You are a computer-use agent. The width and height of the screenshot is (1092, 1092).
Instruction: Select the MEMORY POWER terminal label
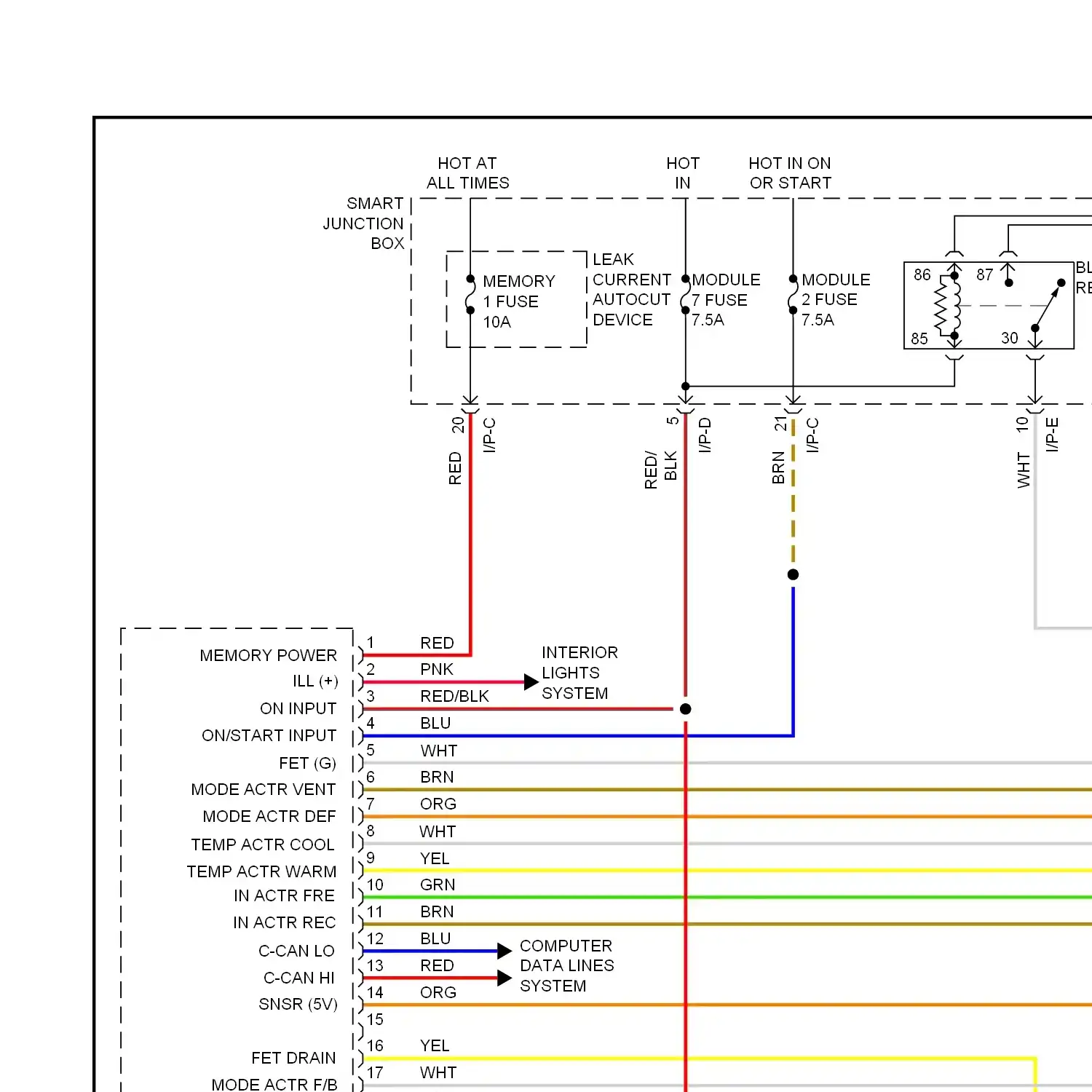point(269,655)
